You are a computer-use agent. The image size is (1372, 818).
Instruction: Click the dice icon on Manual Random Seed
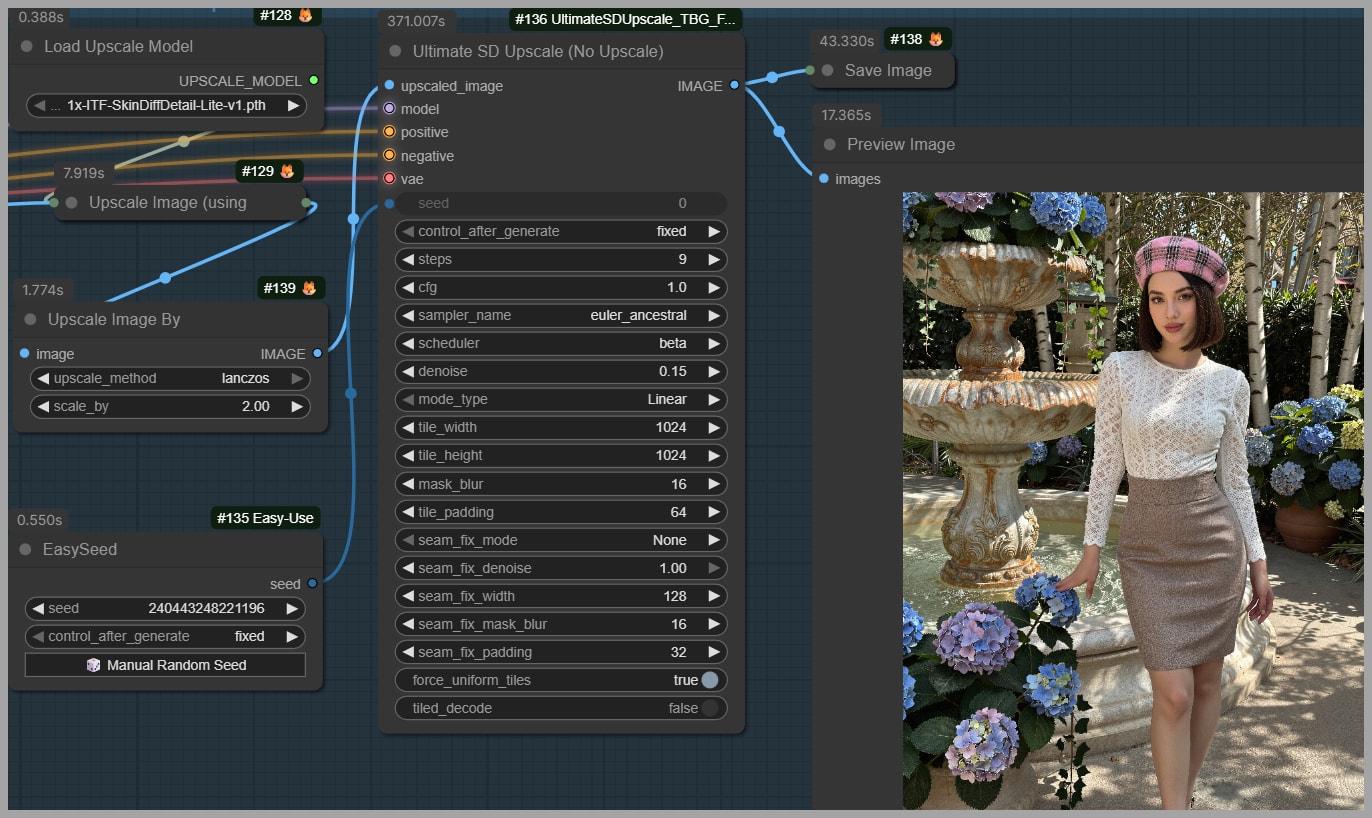tap(93, 665)
